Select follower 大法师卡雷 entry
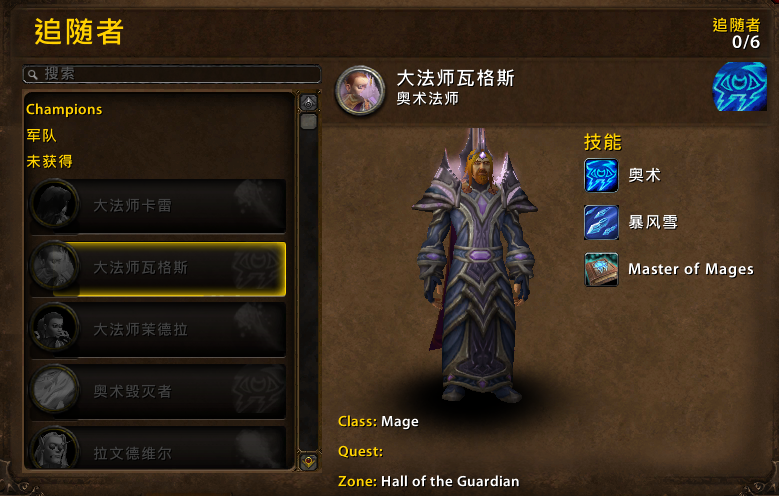779x496 pixels. point(158,206)
